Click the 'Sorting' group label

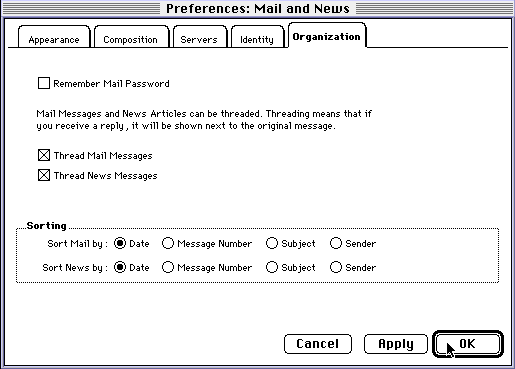coord(46,226)
